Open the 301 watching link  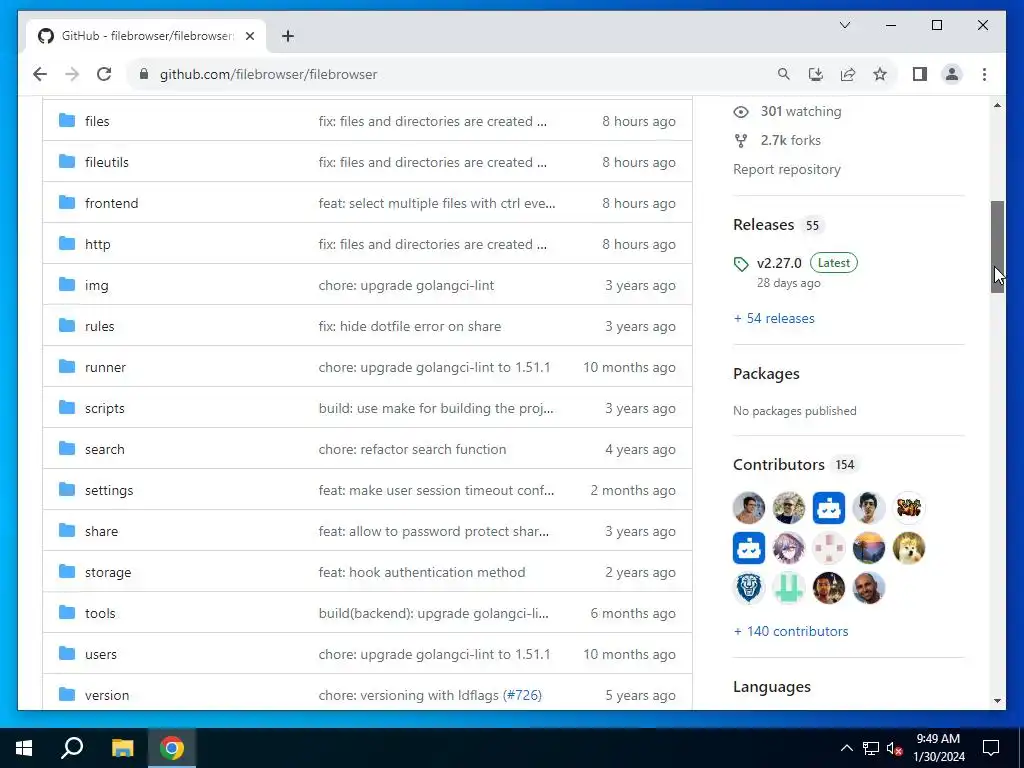(x=801, y=112)
